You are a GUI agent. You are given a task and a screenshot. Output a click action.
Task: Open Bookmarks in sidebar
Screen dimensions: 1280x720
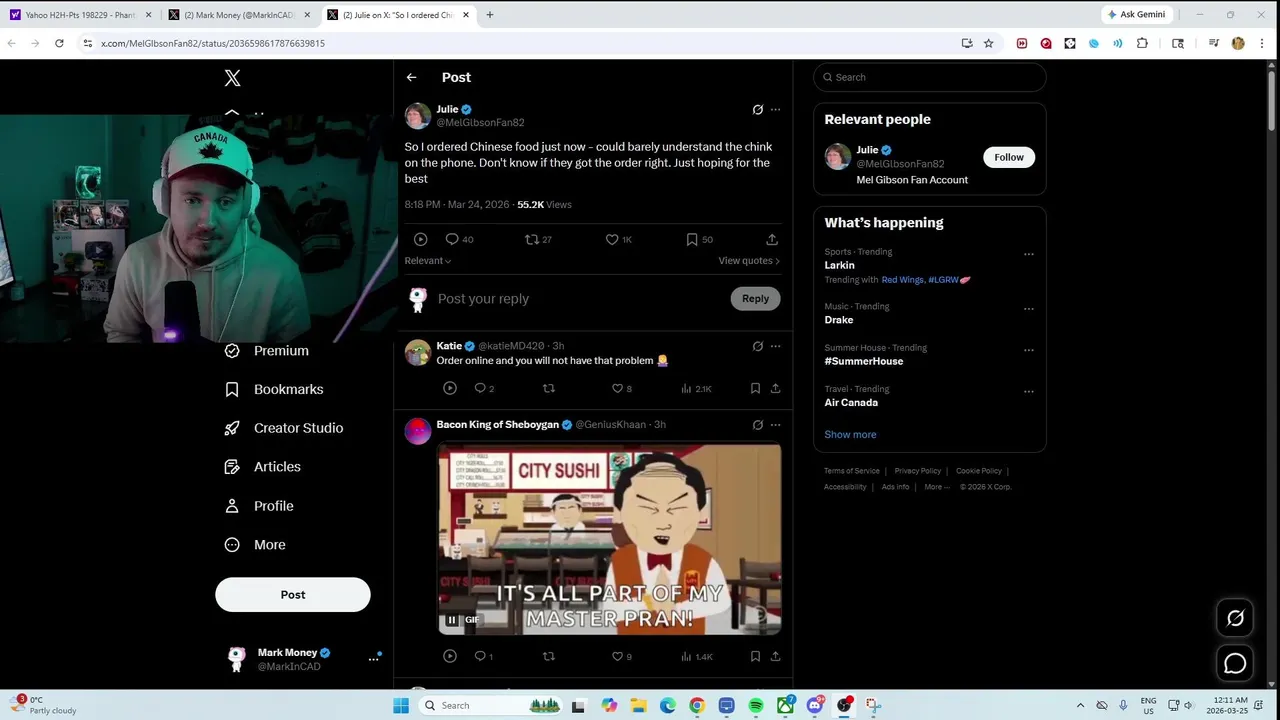click(274, 389)
